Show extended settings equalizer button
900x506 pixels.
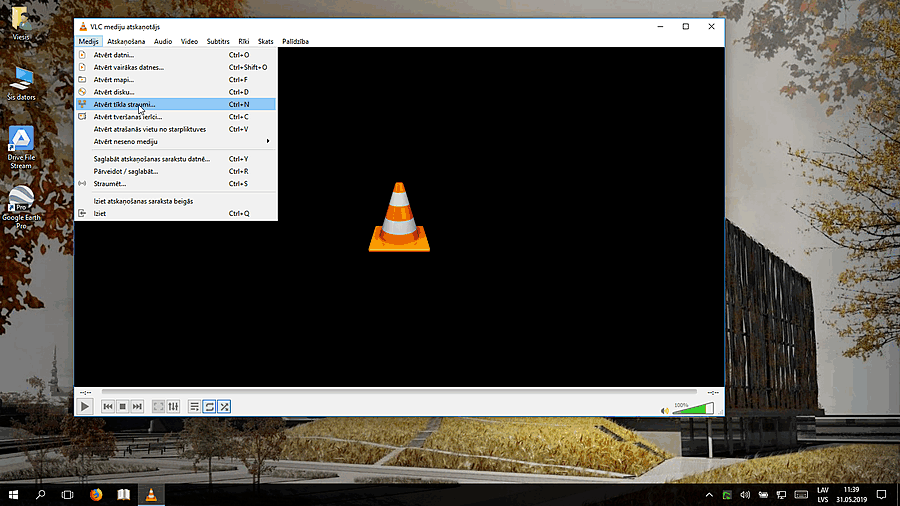coord(173,407)
